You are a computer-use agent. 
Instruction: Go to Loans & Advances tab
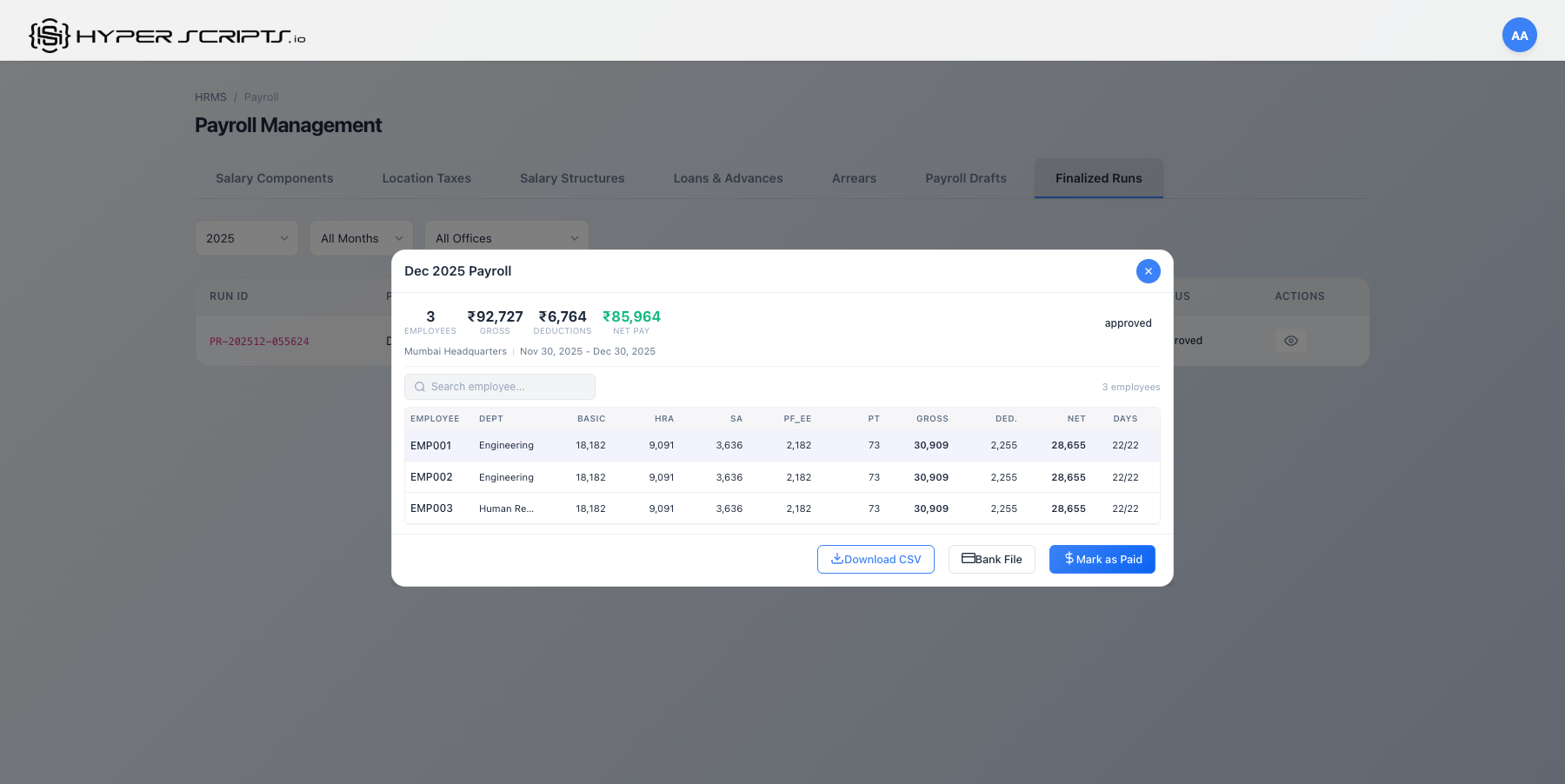pyautogui.click(x=728, y=178)
